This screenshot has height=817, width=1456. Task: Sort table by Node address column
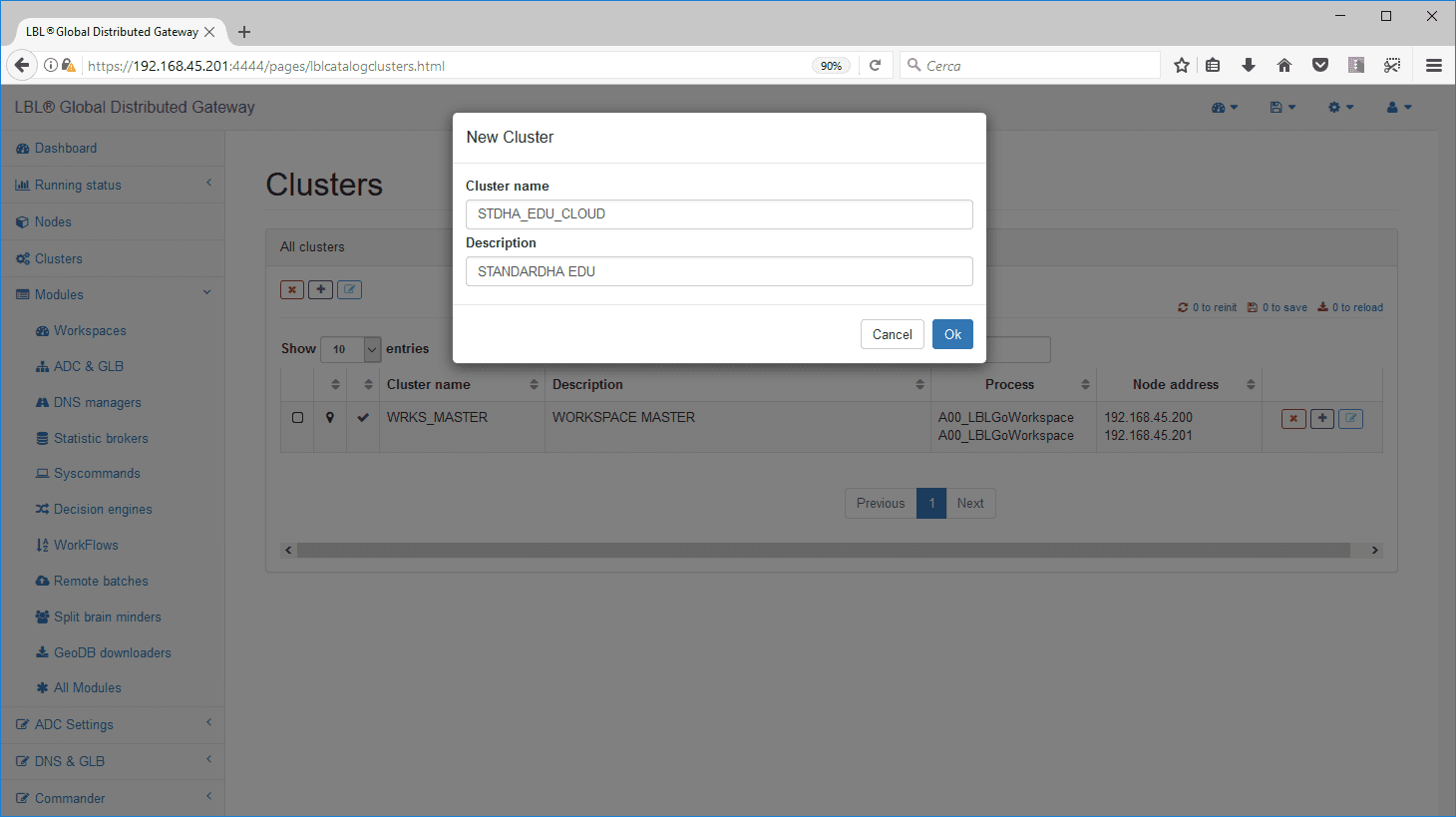point(1179,384)
